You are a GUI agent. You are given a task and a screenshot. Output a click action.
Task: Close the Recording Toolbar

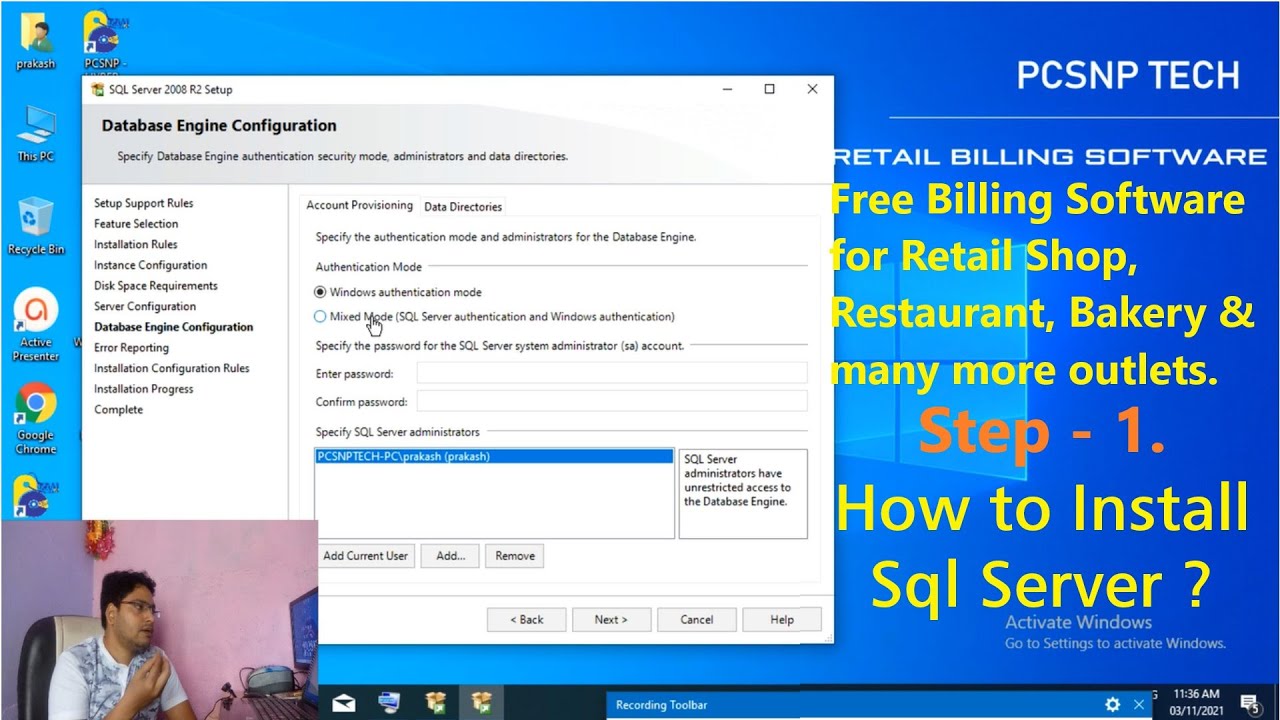coord(1139,705)
